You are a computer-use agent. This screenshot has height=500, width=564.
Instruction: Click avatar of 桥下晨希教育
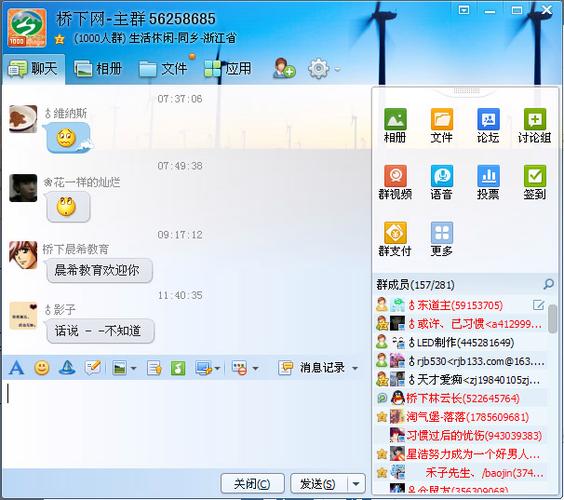click(23, 255)
